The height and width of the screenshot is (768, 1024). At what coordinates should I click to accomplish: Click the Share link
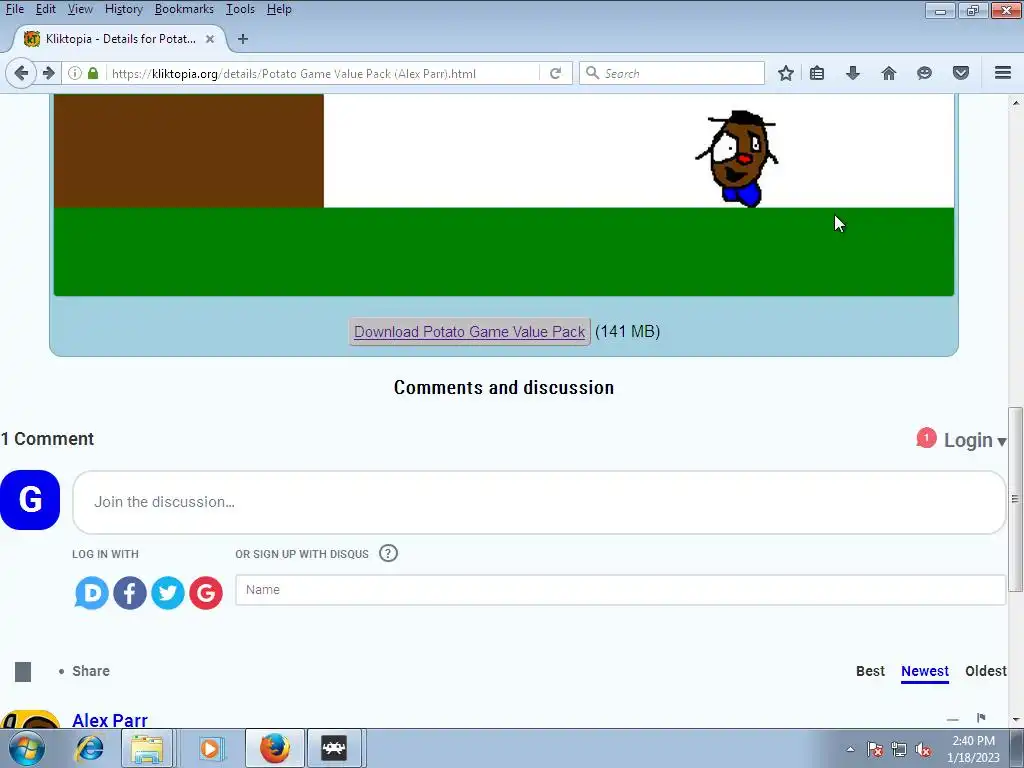pyautogui.click(x=91, y=671)
